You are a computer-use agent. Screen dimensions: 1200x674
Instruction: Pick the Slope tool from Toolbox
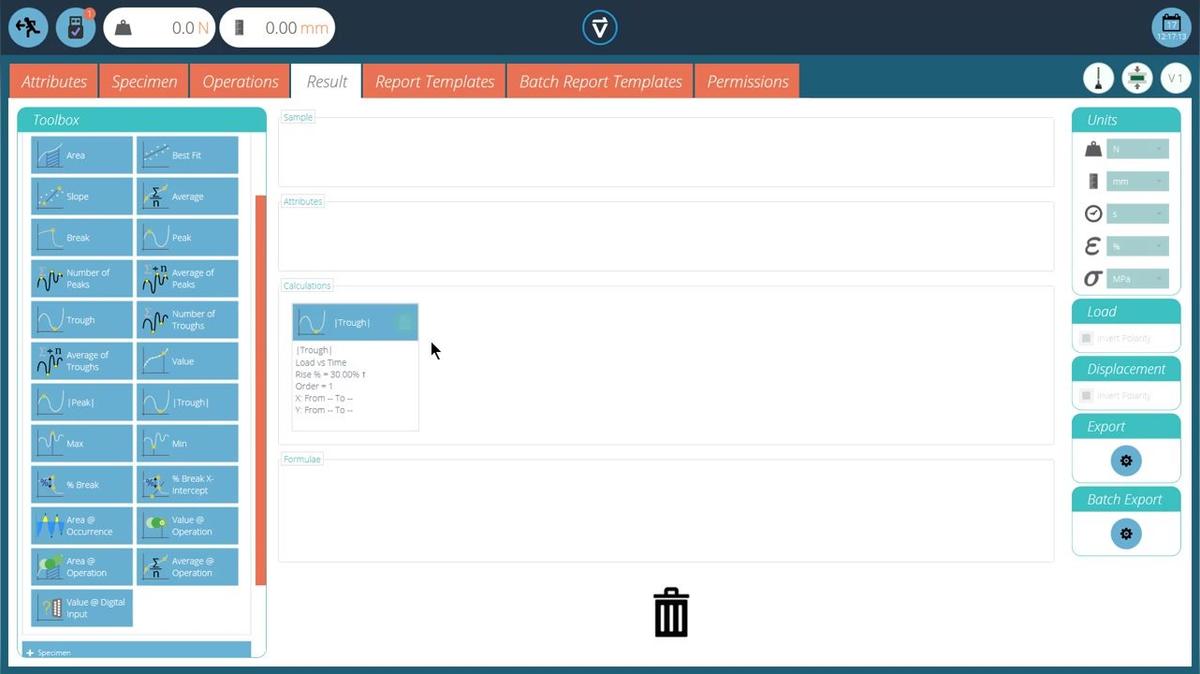tap(82, 197)
